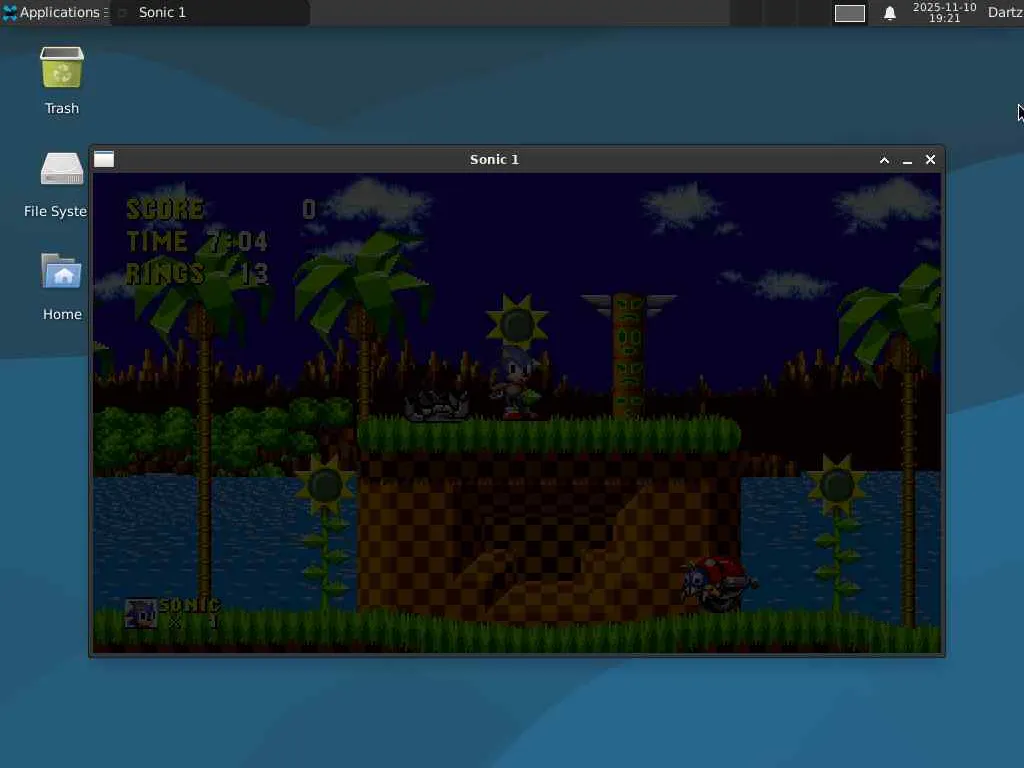Click the date and time clock
The width and height of the screenshot is (1024, 768).
pyautogui.click(x=944, y=12)
